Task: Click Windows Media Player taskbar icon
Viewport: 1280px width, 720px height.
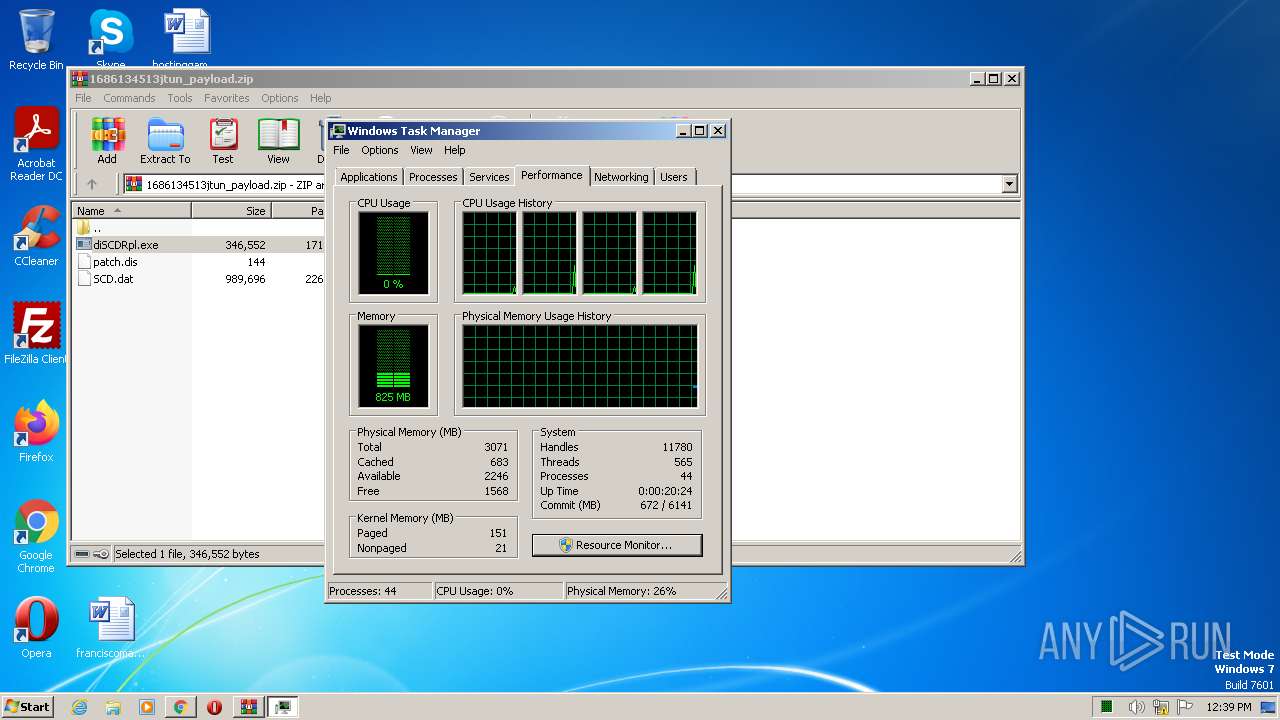Action: tap(147, 707)
